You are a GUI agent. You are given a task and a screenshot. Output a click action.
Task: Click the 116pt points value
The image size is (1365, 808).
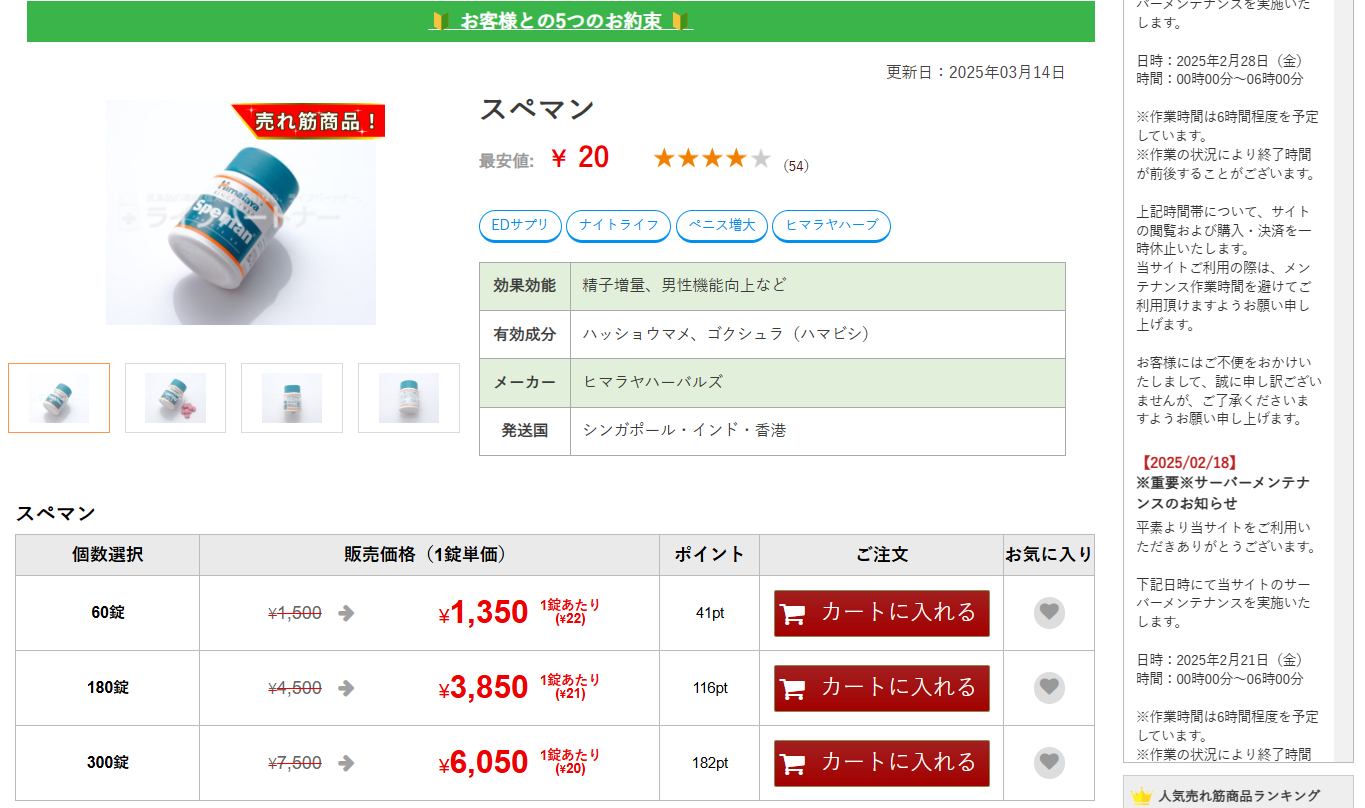[x=710, y=688]
